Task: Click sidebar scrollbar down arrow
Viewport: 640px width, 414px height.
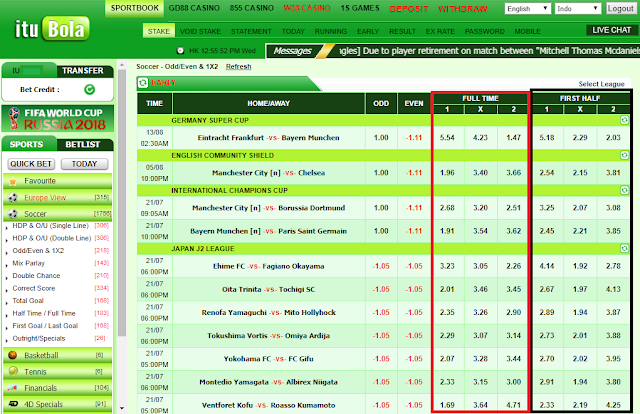Action: [x=122, y=408]
